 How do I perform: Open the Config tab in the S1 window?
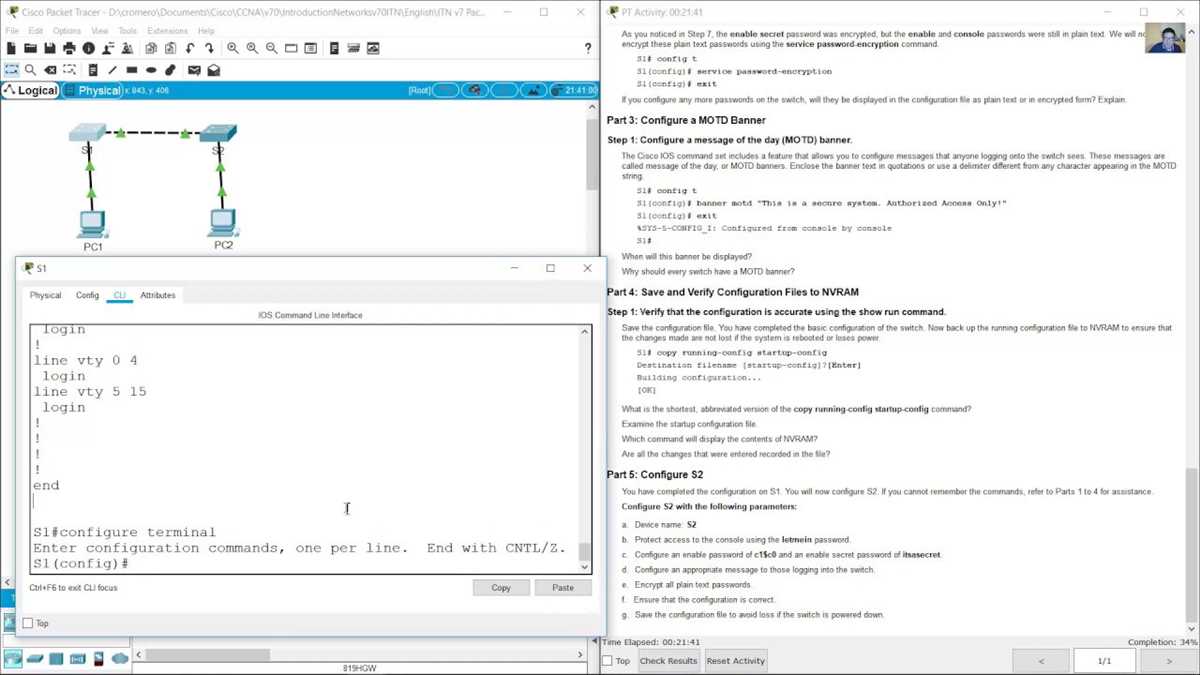88,295
